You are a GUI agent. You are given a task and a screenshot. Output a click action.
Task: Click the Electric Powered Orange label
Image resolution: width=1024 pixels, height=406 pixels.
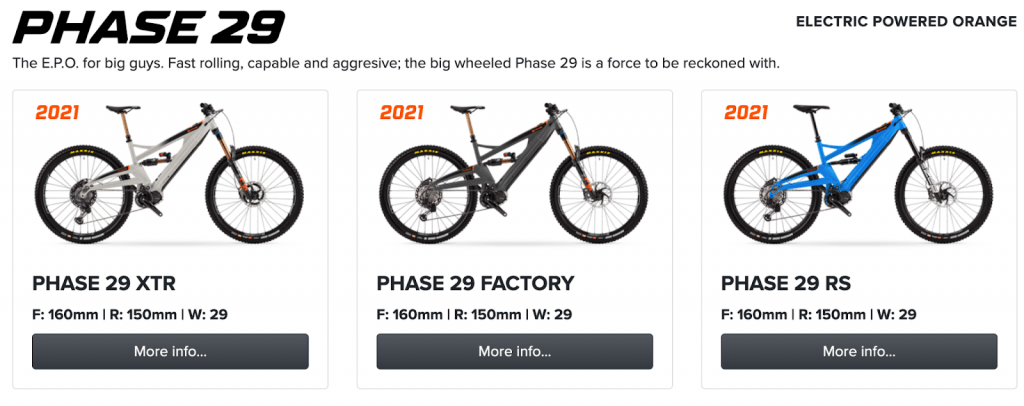coord(906,22)
